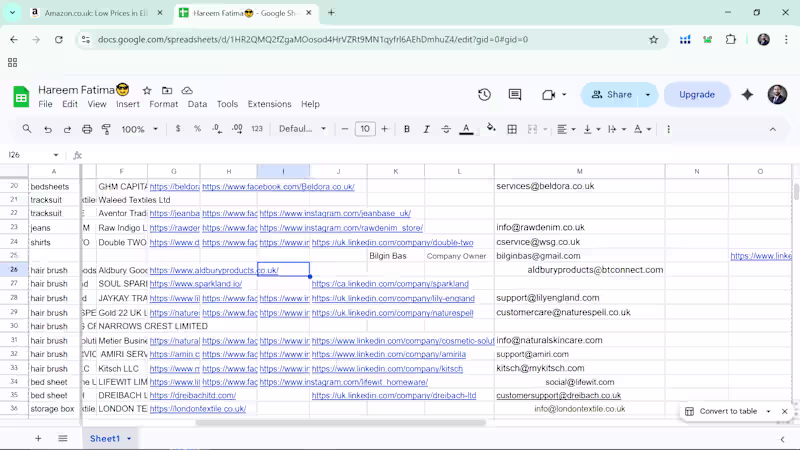
Task: Click the Share button
Action: pos(612,94)
